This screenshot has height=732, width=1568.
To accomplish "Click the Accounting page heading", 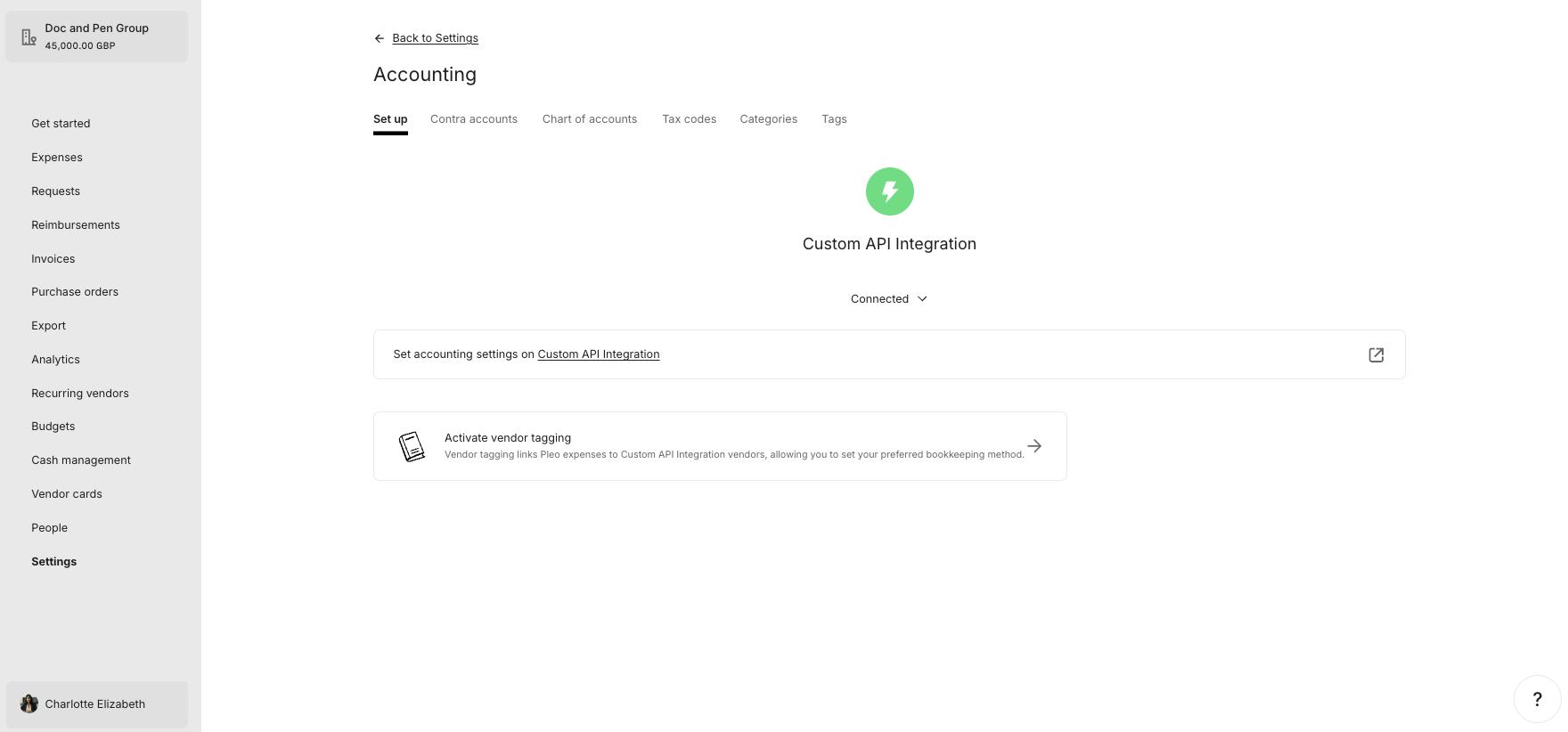I will 425,75.
